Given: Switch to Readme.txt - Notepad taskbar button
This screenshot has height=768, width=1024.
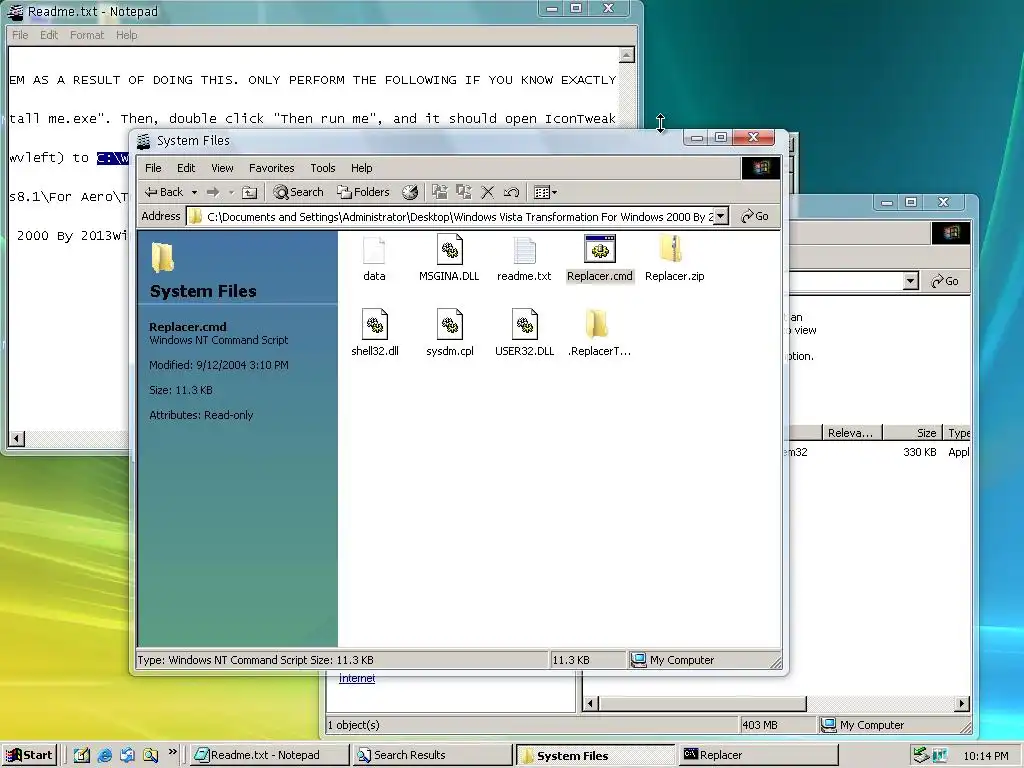Looking at the screenshot, I should pyautogui.click(x=269, y=755).
